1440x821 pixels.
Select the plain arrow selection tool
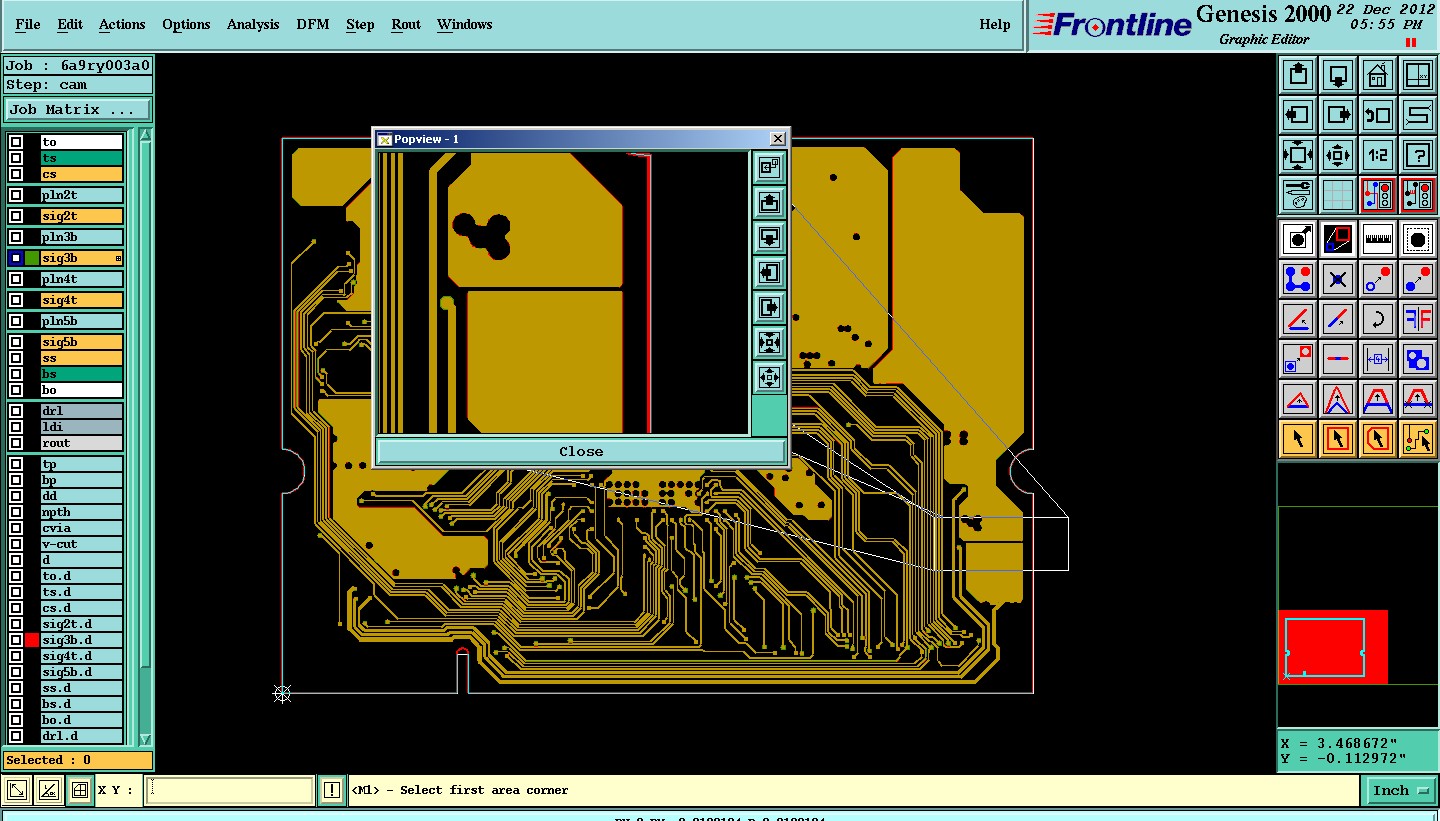coord(1298,438)
